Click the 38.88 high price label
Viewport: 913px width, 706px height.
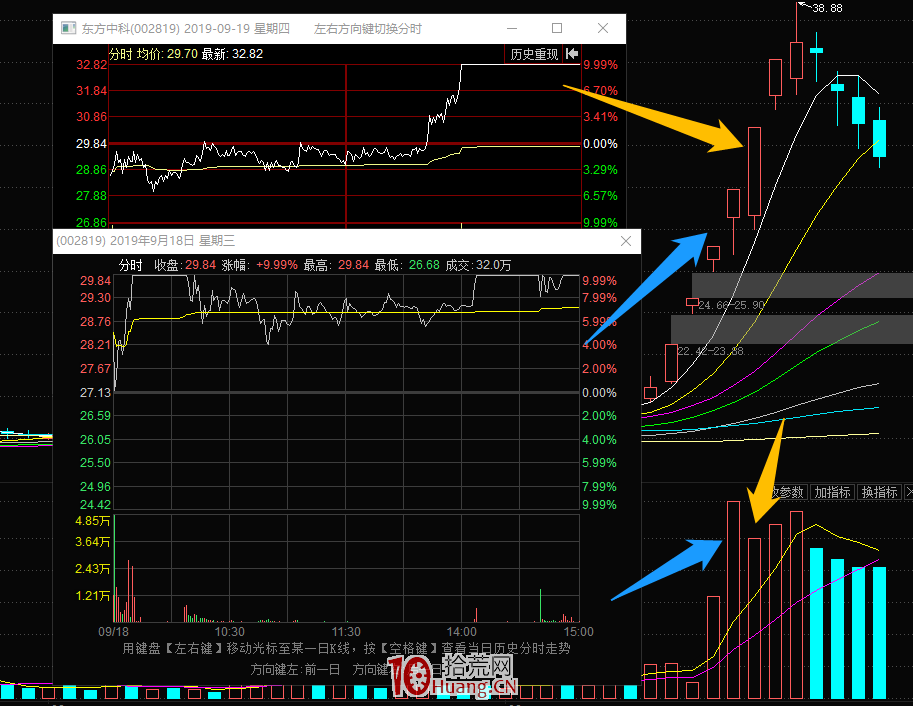click(827, 8)
